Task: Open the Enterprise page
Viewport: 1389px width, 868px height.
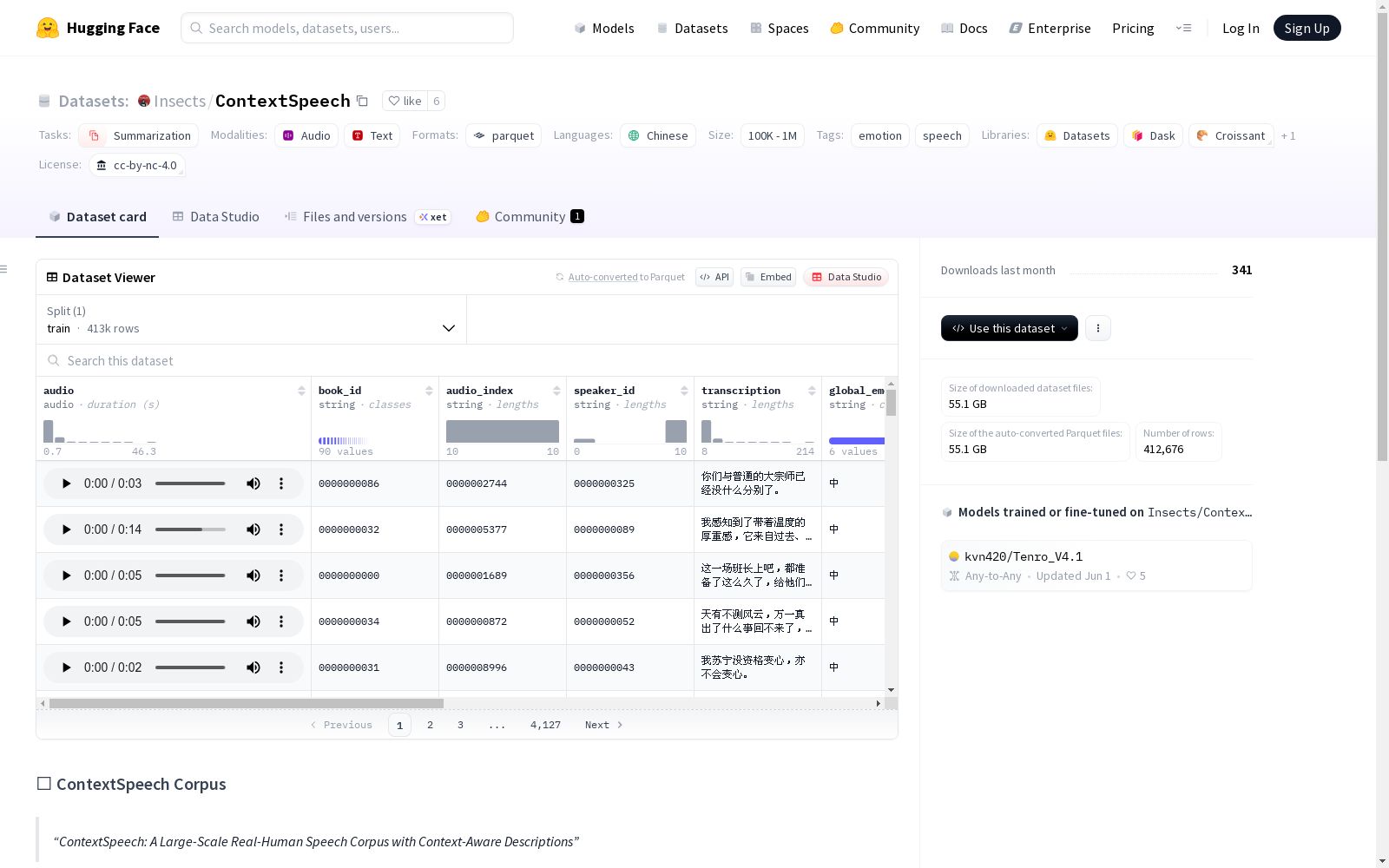Action: [x=1050, y=28]
